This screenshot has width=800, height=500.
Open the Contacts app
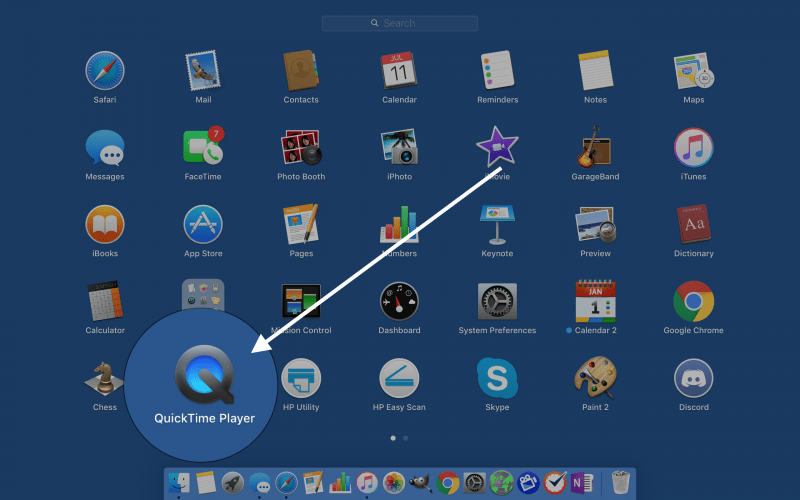[x=301, y=70]
